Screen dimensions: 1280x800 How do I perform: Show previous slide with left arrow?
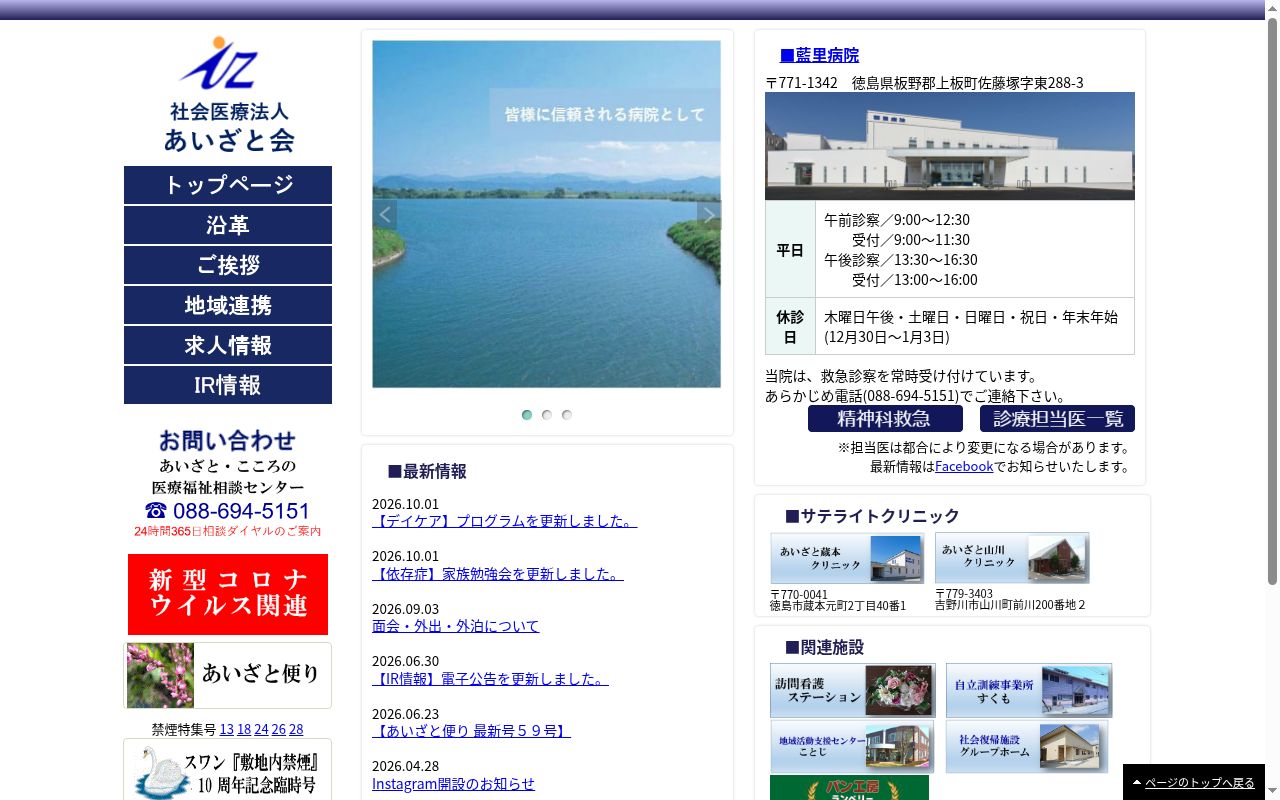pos(385,214)
